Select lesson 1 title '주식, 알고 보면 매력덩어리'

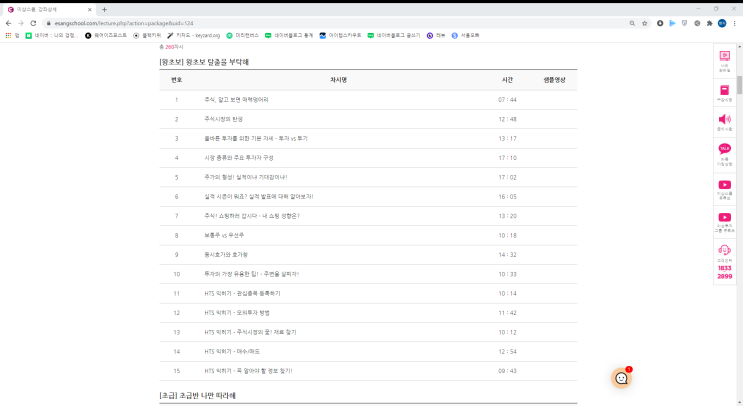[x=236, y=99]
